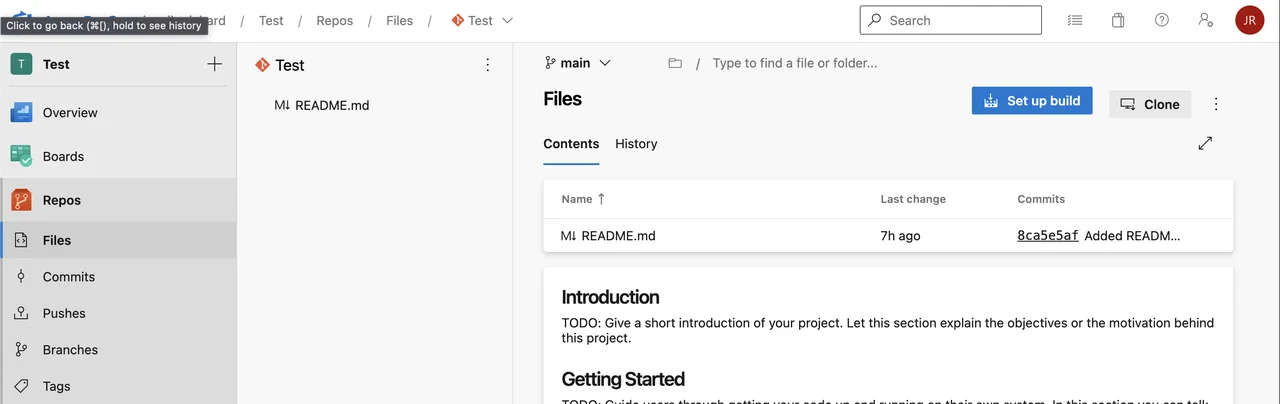The height and width of the screenshot is (404, 1280).
Task: Click the Getting Started heading in README
Action: (623, 379)
